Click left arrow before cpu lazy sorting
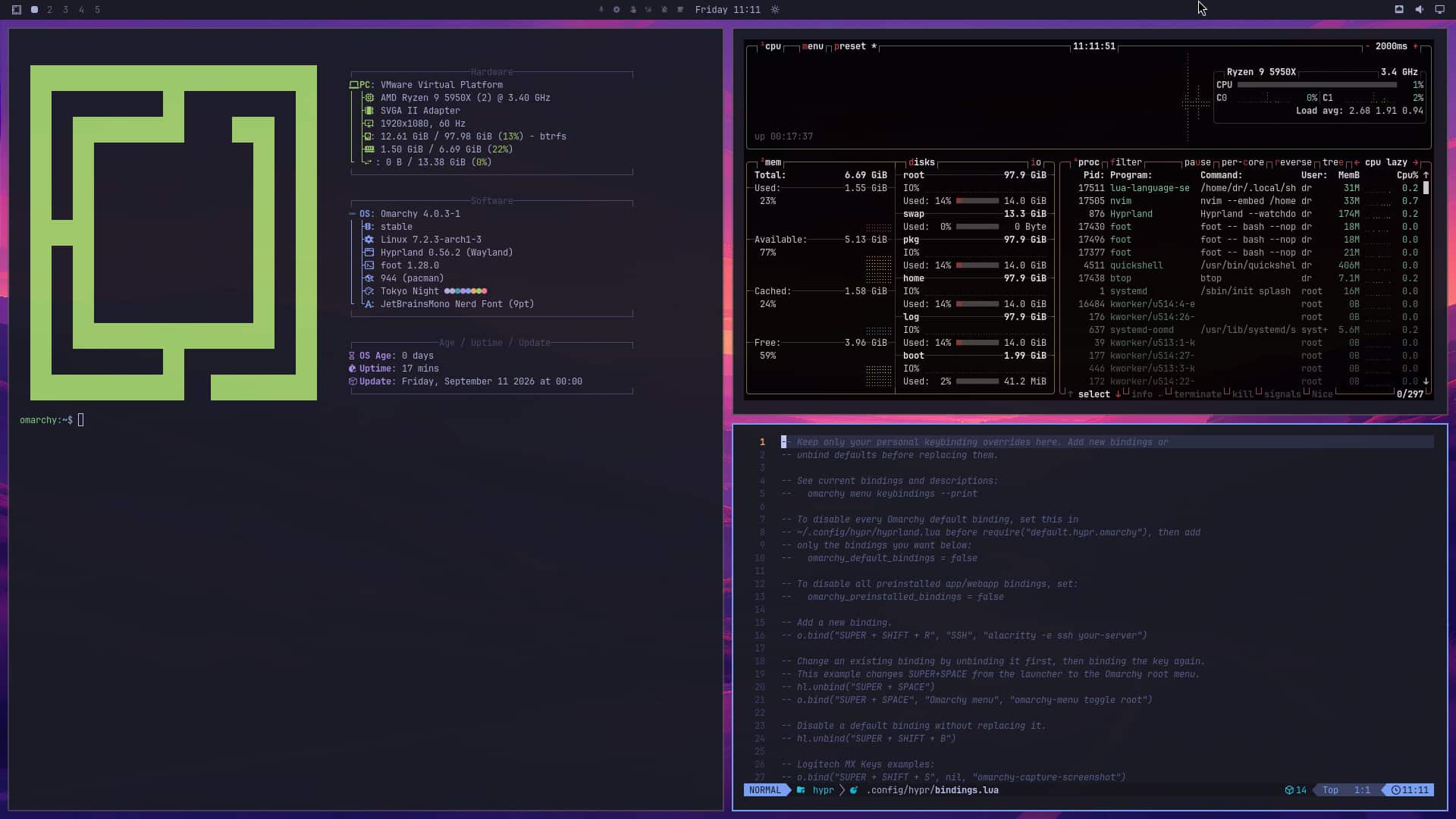The image size is (1456, 819). click(1357, 162)
